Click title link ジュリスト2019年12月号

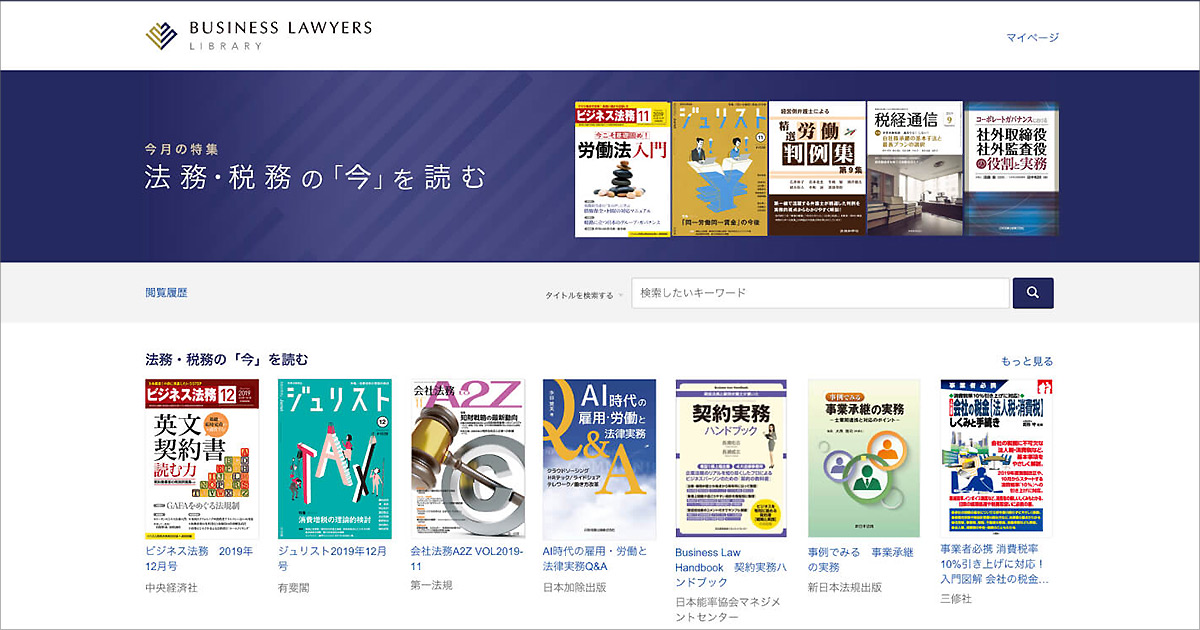click(x=333, y=558)
